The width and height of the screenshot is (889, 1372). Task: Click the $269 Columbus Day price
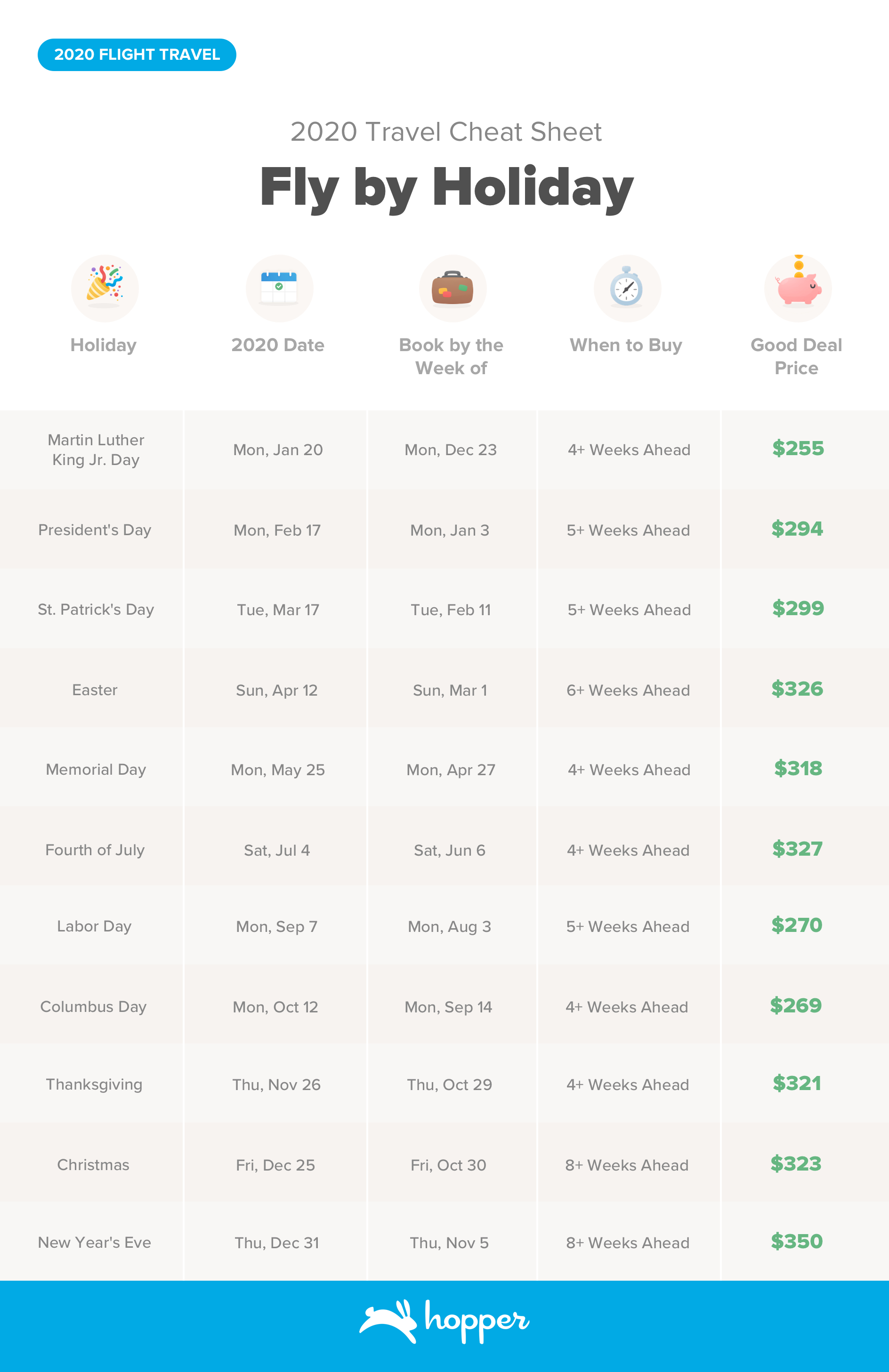[x=796, y=1005]
